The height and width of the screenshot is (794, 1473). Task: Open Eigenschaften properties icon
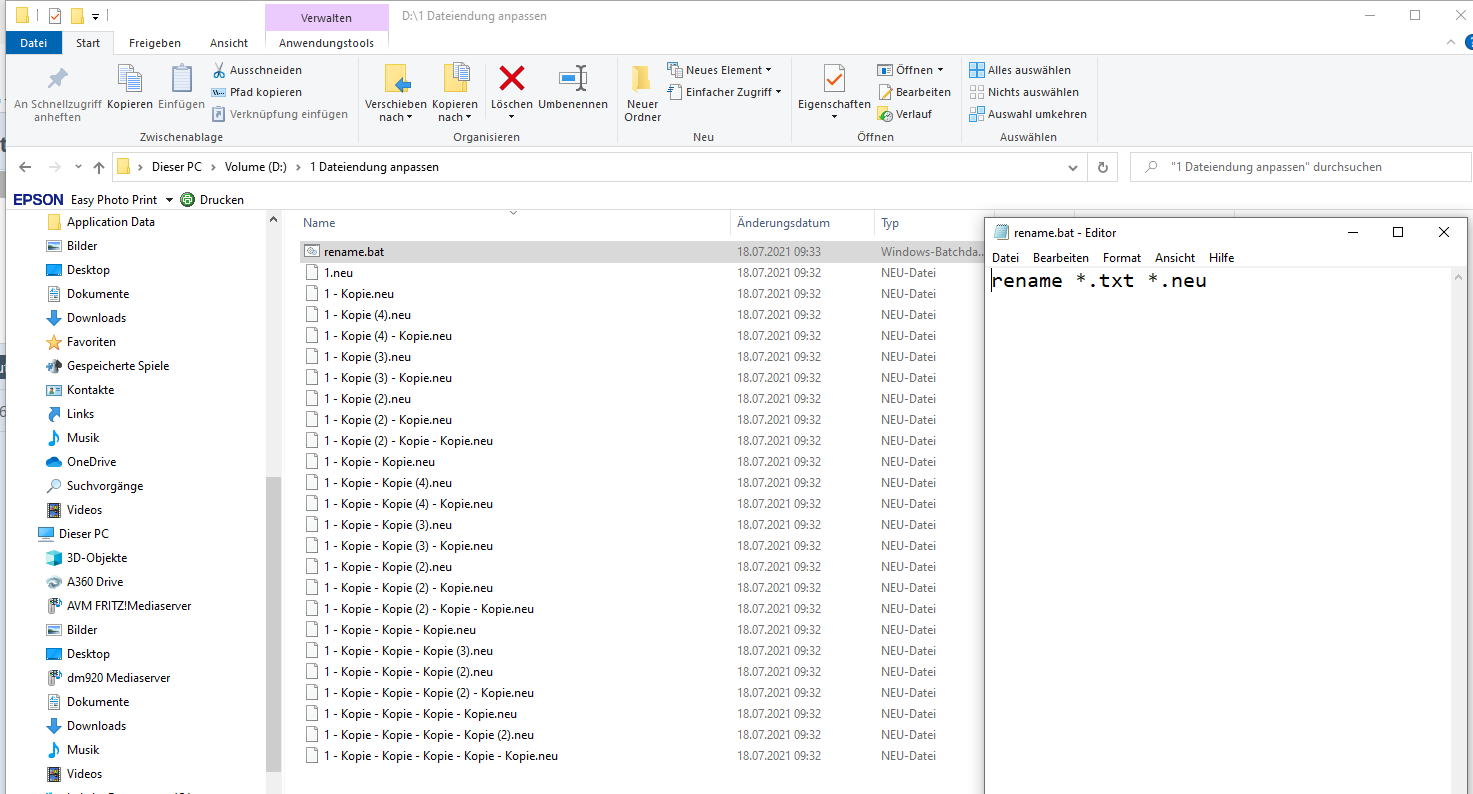click(x=834, y=80)
